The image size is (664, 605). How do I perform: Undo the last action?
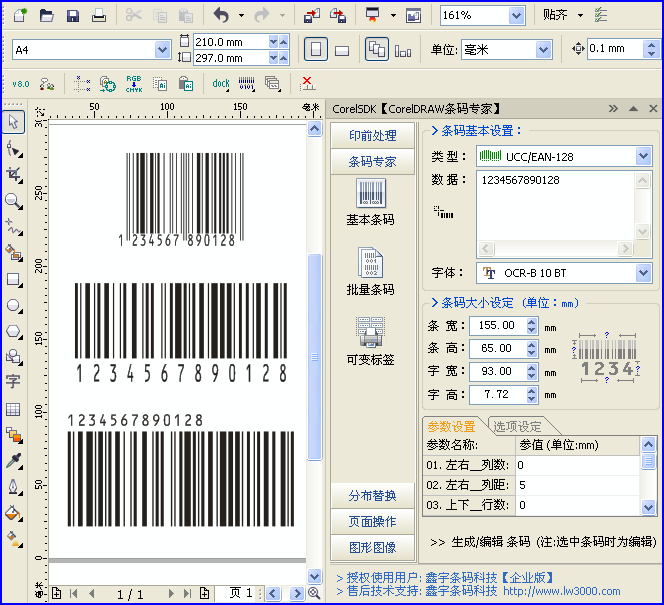221,16
